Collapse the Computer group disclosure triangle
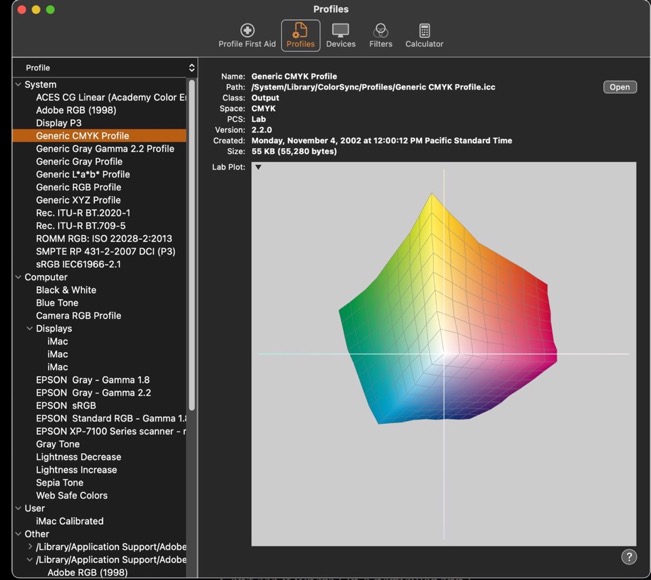651x580 pixels. pos(18,277)
